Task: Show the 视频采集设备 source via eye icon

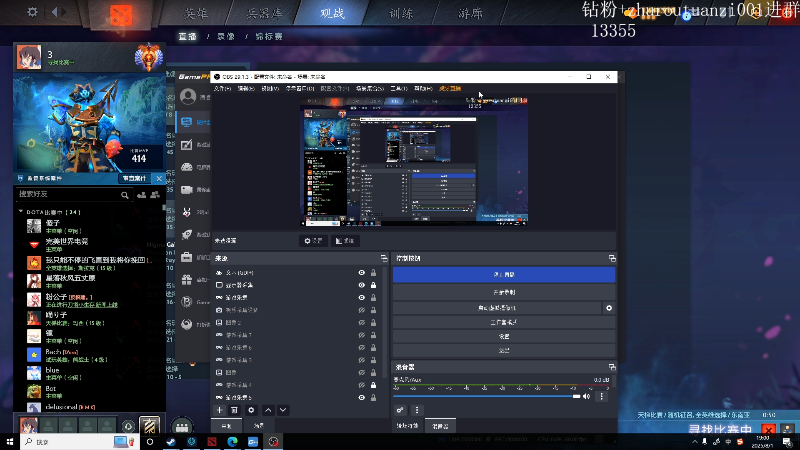Action: pyautogui.click(x=362, y=310)
